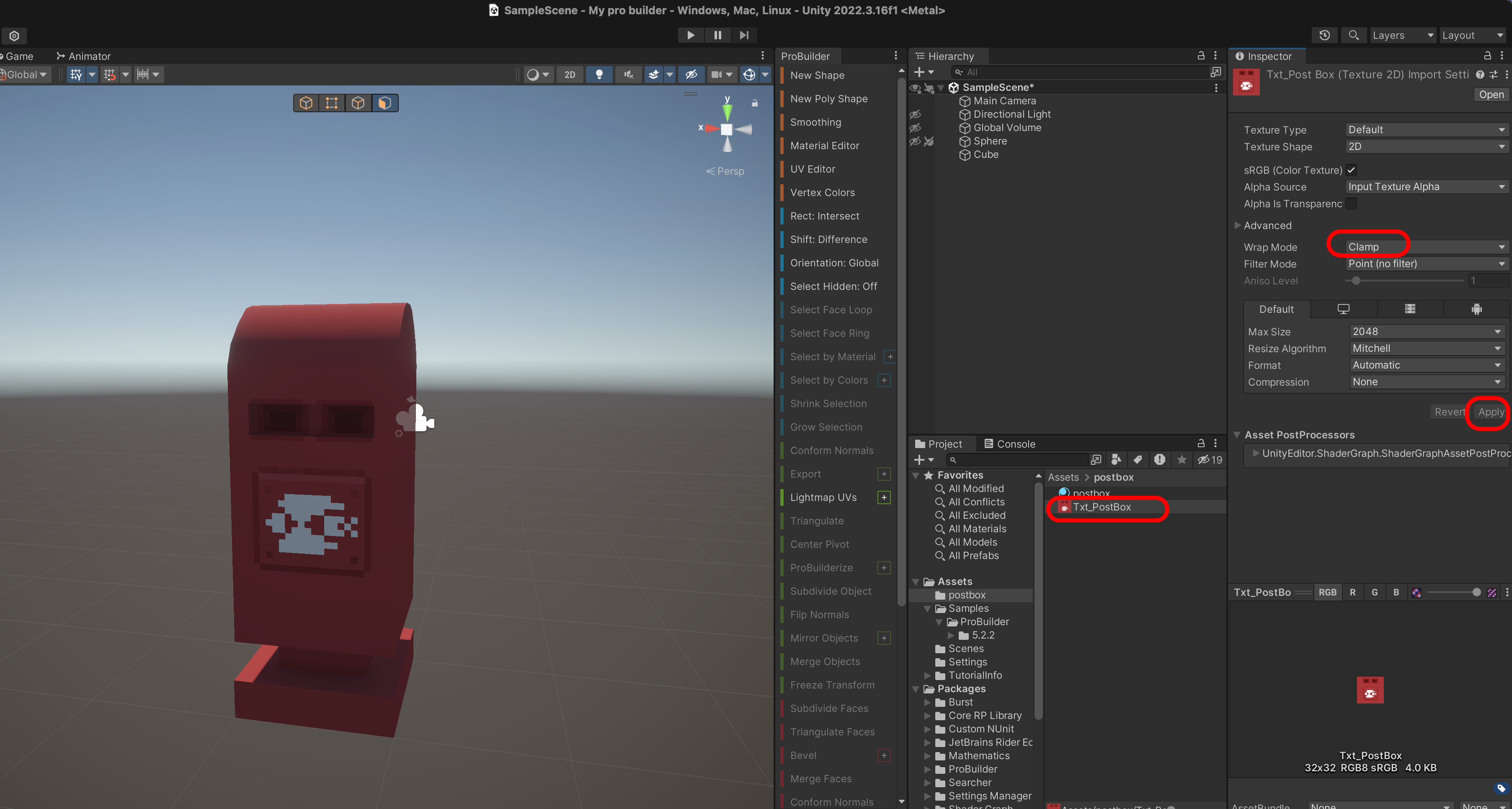Select ProBuilder vertex selection mode icon
Viewport: 1512px width, 809px height.
(x=332, y=103)
